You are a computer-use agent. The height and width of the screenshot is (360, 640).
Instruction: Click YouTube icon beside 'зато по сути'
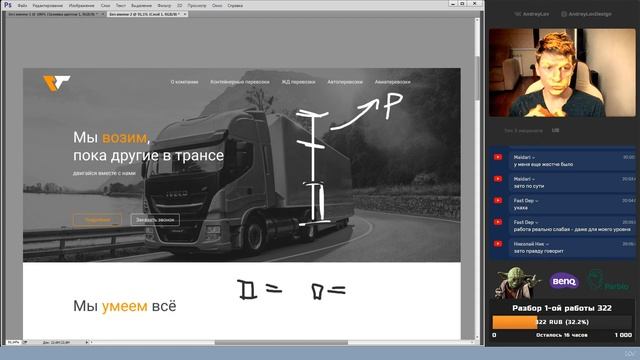(498, 179)
